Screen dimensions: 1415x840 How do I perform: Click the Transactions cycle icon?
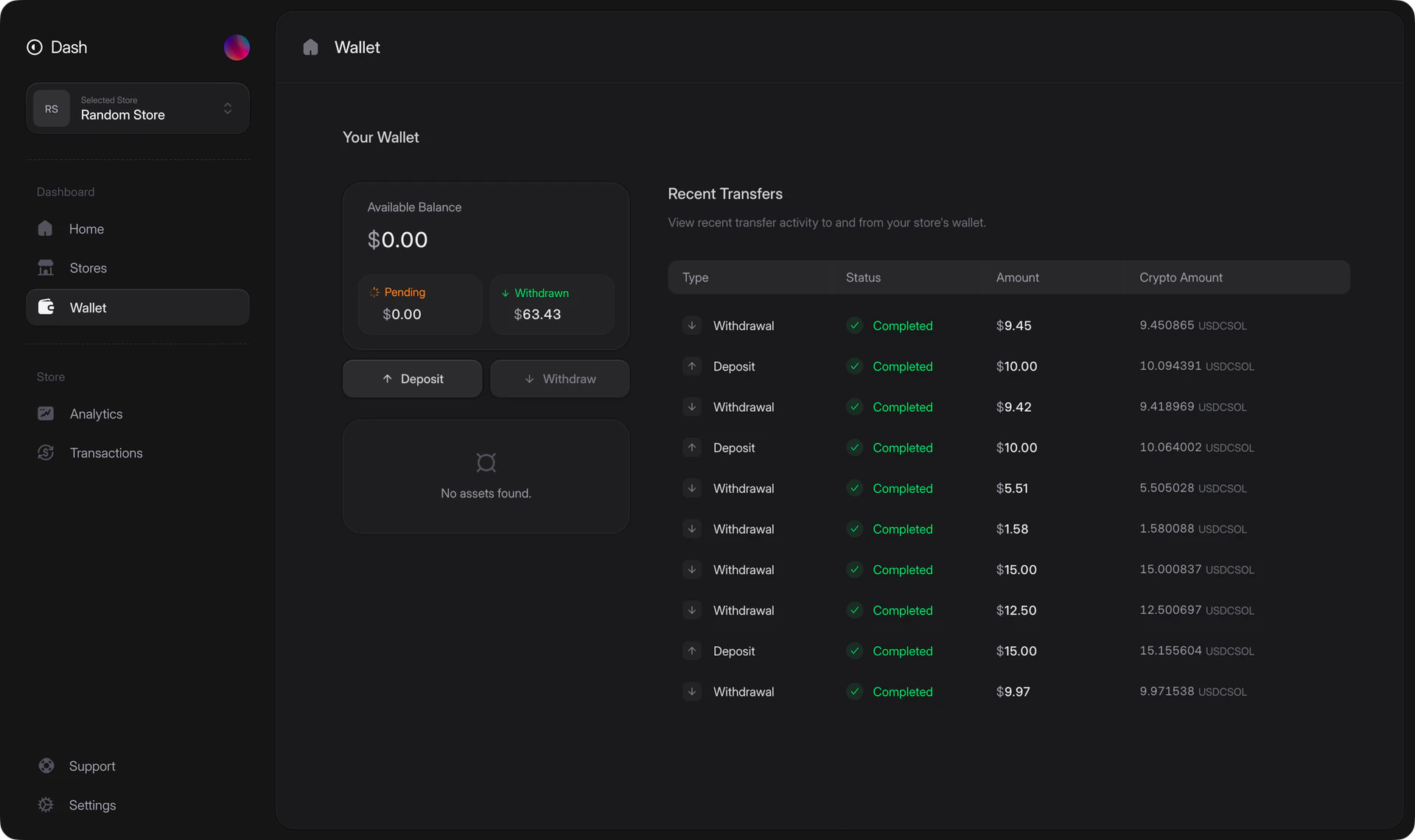[46, 452]
